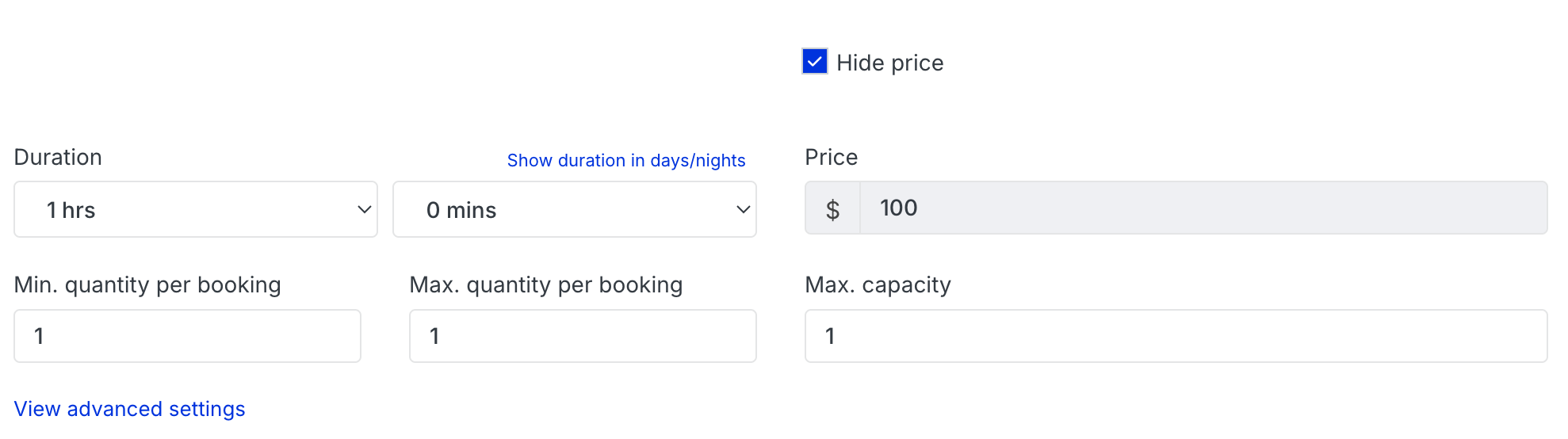Click the Max. quantity per booking label
The image size is (1568, 439).
[x=545, y=284]
